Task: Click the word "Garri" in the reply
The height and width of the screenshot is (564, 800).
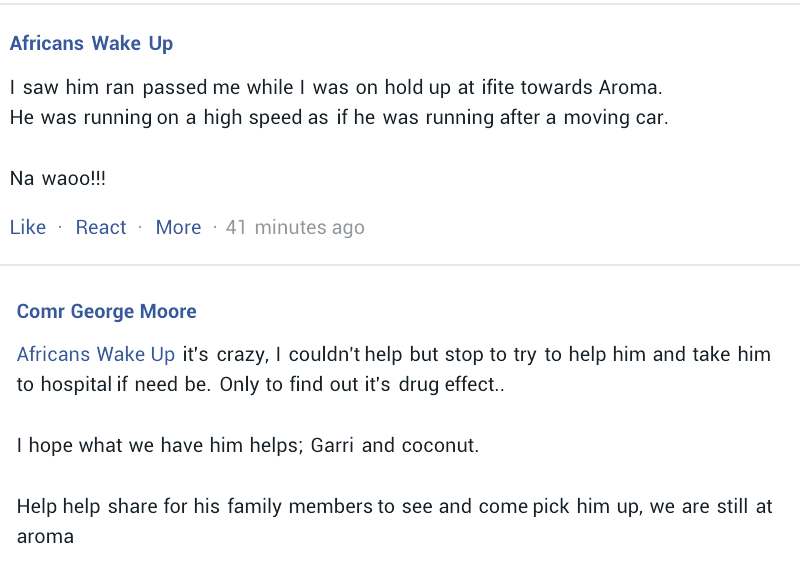Action: coord(333,445)
